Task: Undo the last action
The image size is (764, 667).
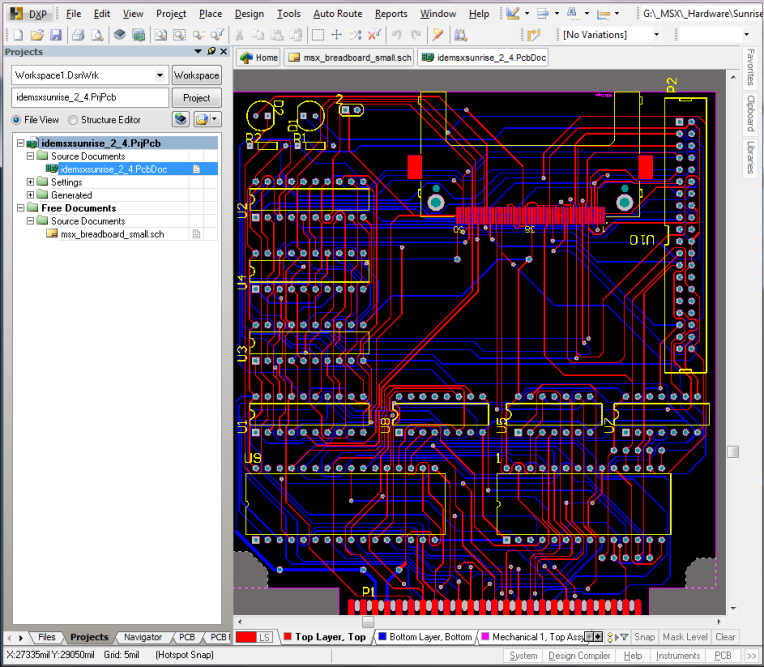Action: pos(397,35)
